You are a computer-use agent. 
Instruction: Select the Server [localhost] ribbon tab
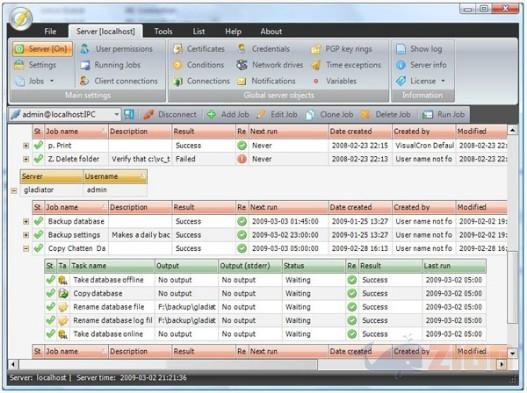pyautogui.click(x=106, y=32)
